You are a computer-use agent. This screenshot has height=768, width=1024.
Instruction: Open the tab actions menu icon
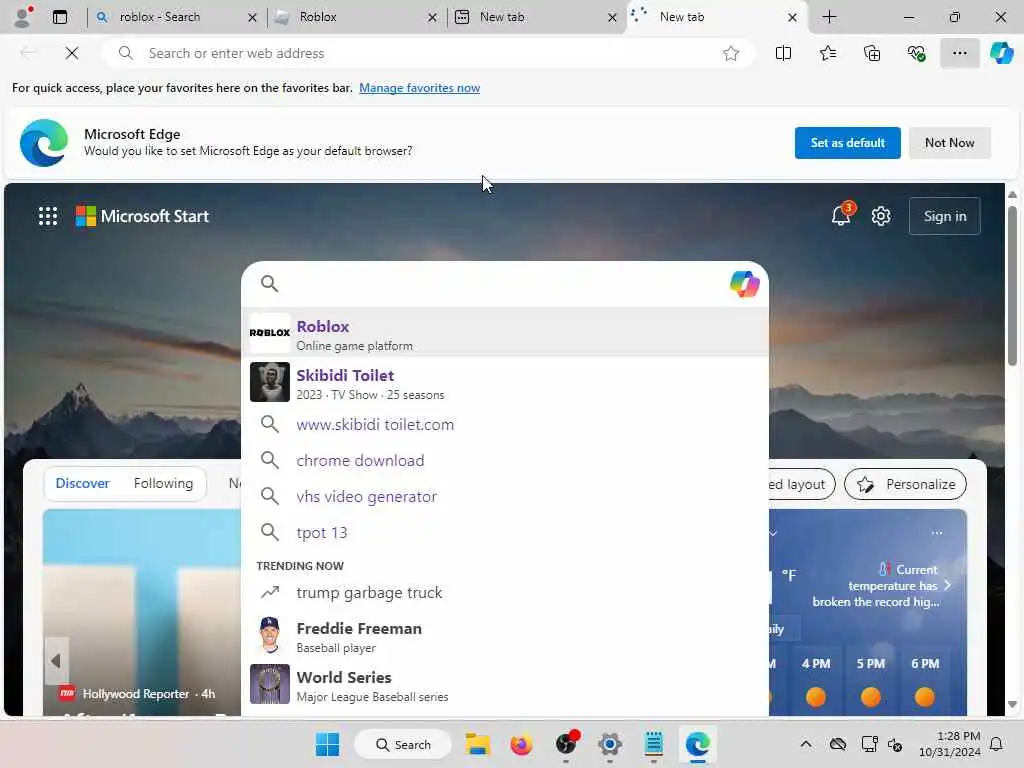(x=59, y=17)
